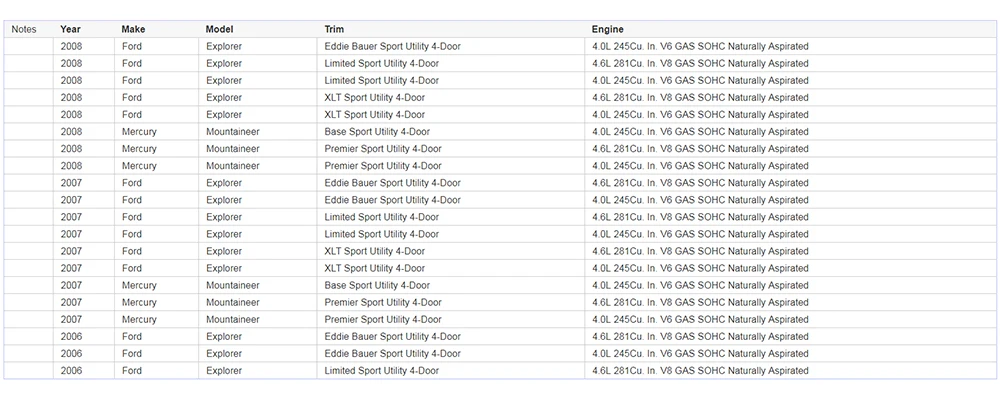Viewport: 1000px width, 400px height.
Task: Click 2006 Explorer Limited Sport Utility trim cell
Action: [451, 371]
